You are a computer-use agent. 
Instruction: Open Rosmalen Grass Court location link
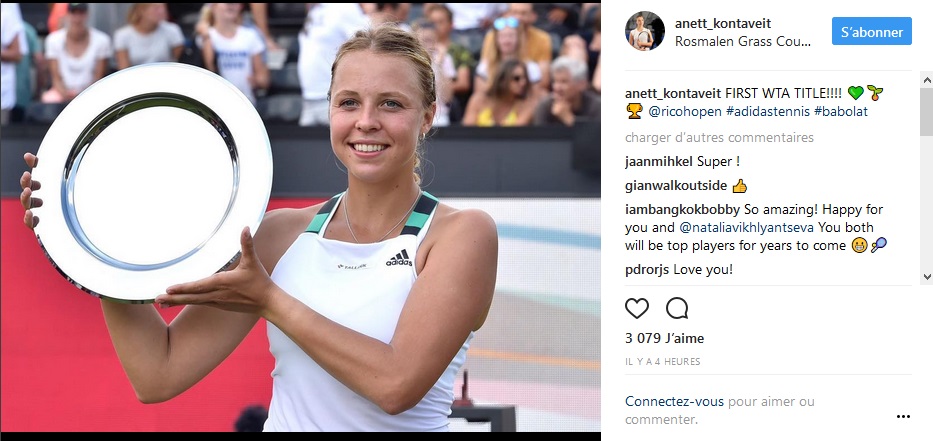[743, 42]
